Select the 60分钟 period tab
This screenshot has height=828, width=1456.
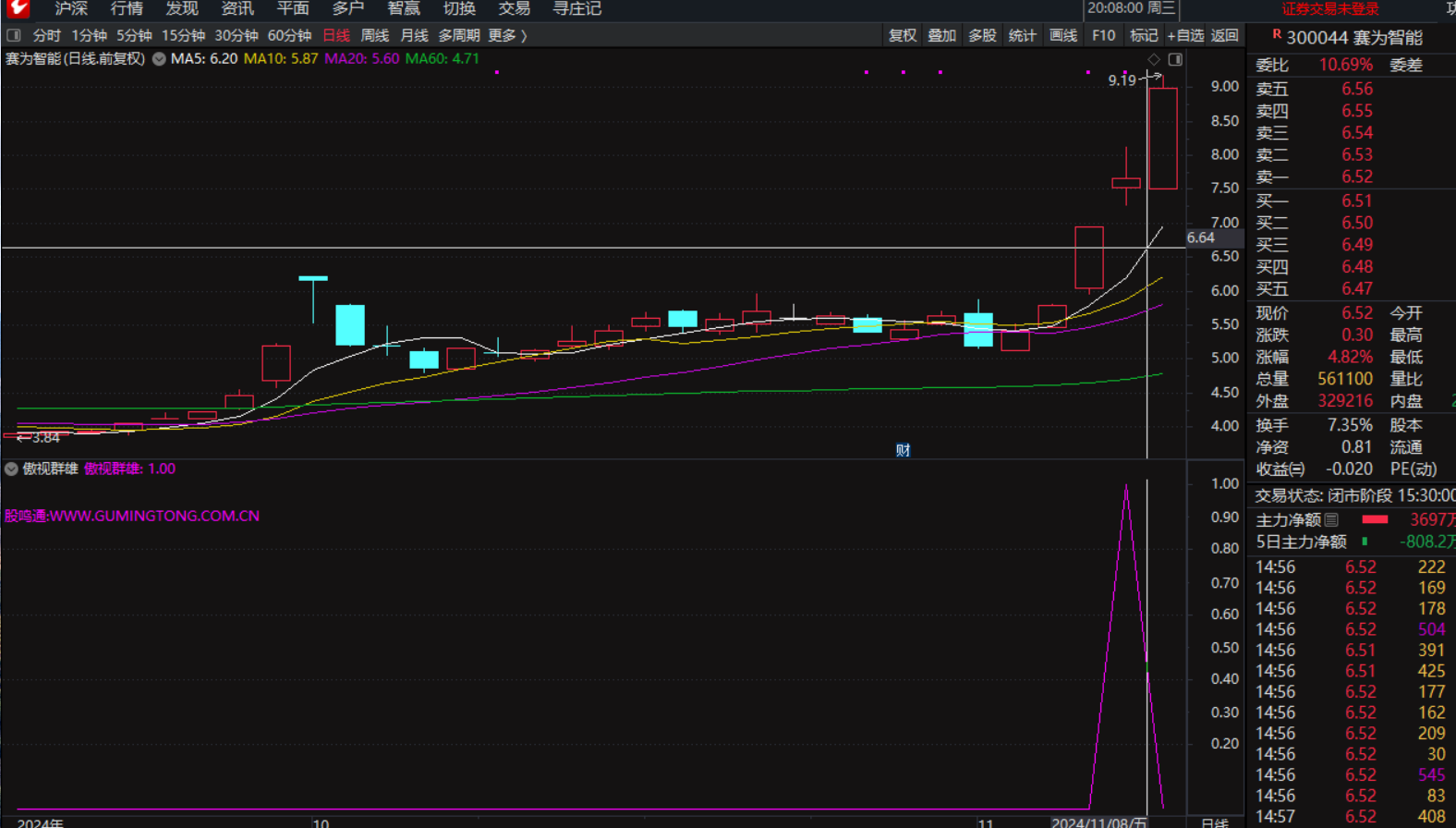[x=289, y=35]
